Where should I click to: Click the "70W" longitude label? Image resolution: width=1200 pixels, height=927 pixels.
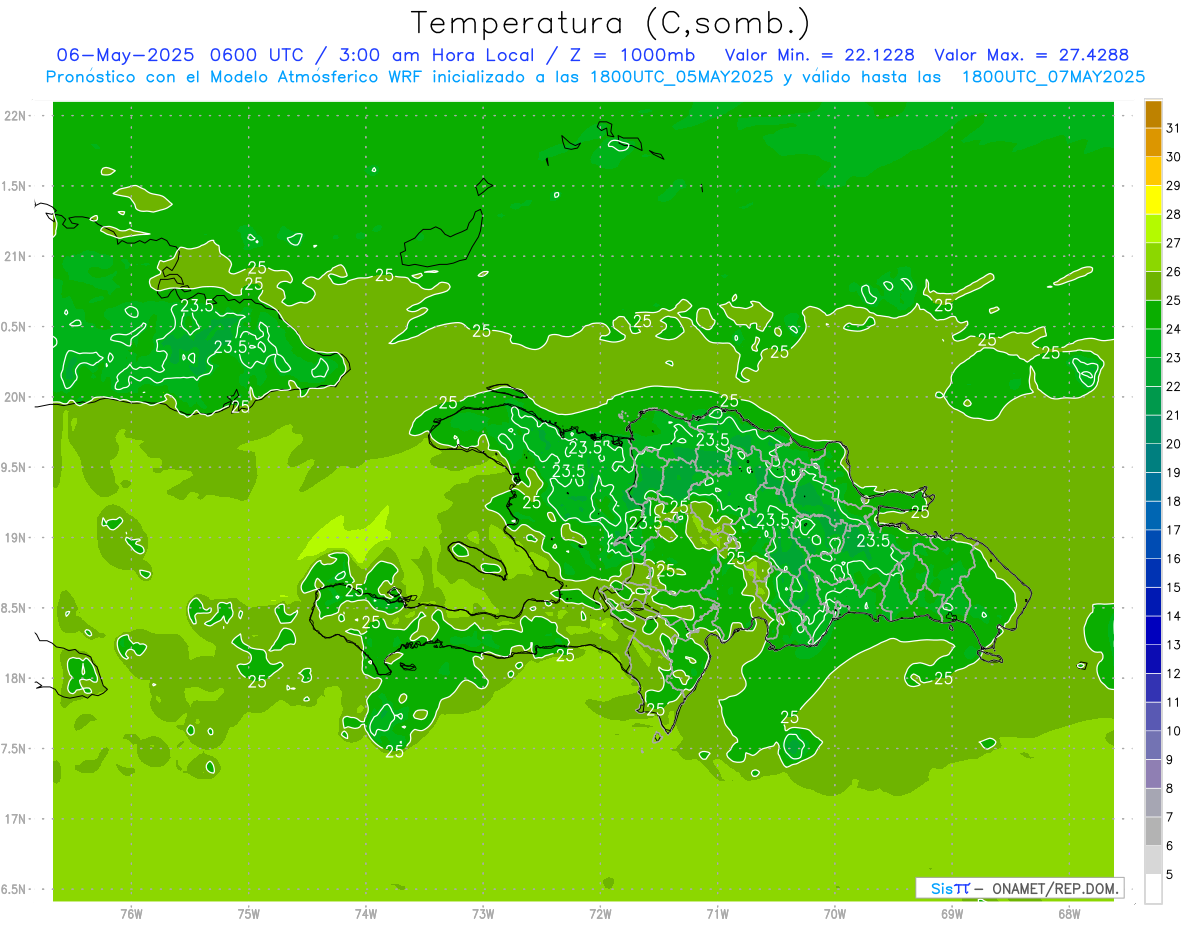835,914
